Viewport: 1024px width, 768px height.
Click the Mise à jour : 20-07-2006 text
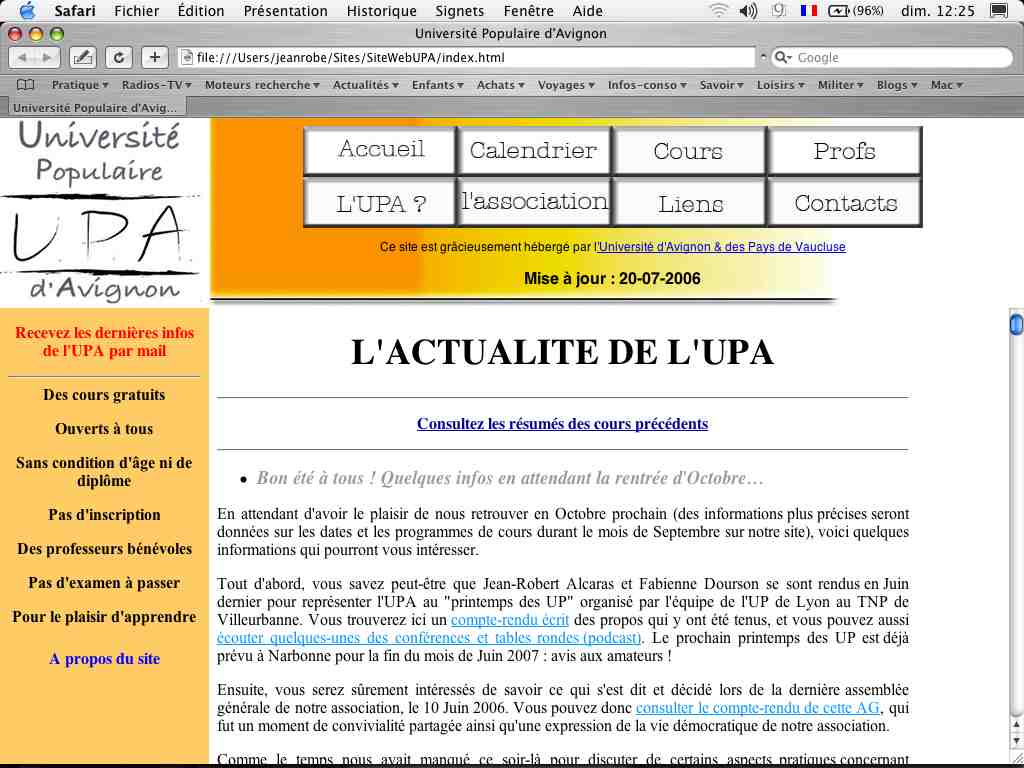pos(612,279)
